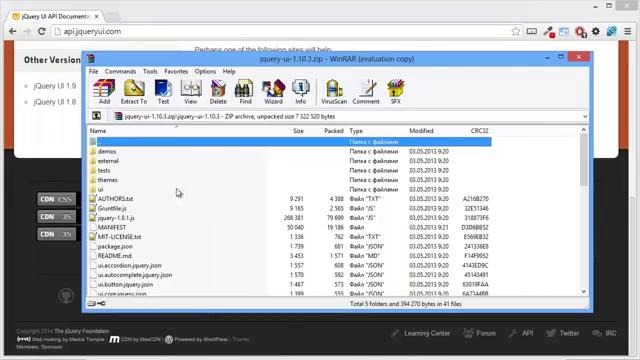Screen dimensions: 640x360
Task: Open the File menu in WinRAR
Action: coord(93,71)
